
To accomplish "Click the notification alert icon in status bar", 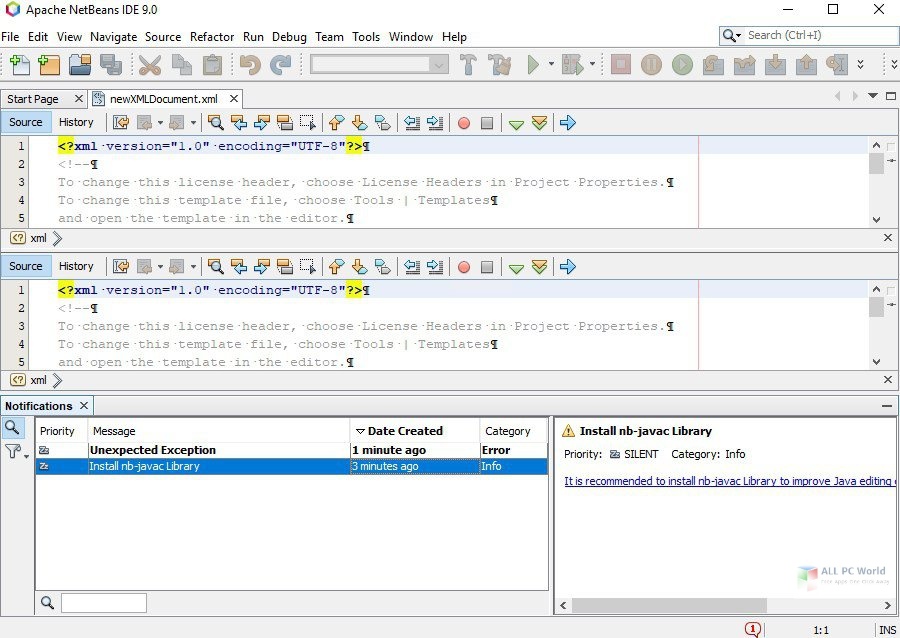I will (752, 629).
